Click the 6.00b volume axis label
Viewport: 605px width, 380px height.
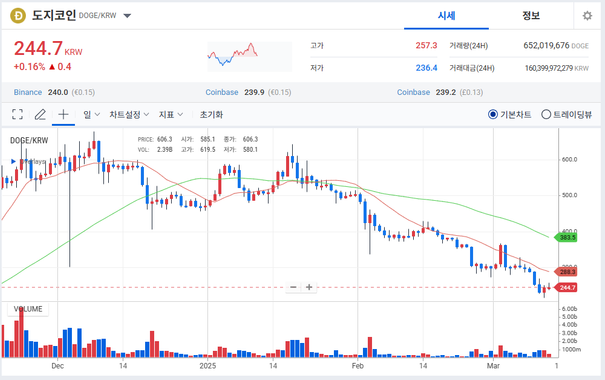pyautogui.click(x=570, y=309)
